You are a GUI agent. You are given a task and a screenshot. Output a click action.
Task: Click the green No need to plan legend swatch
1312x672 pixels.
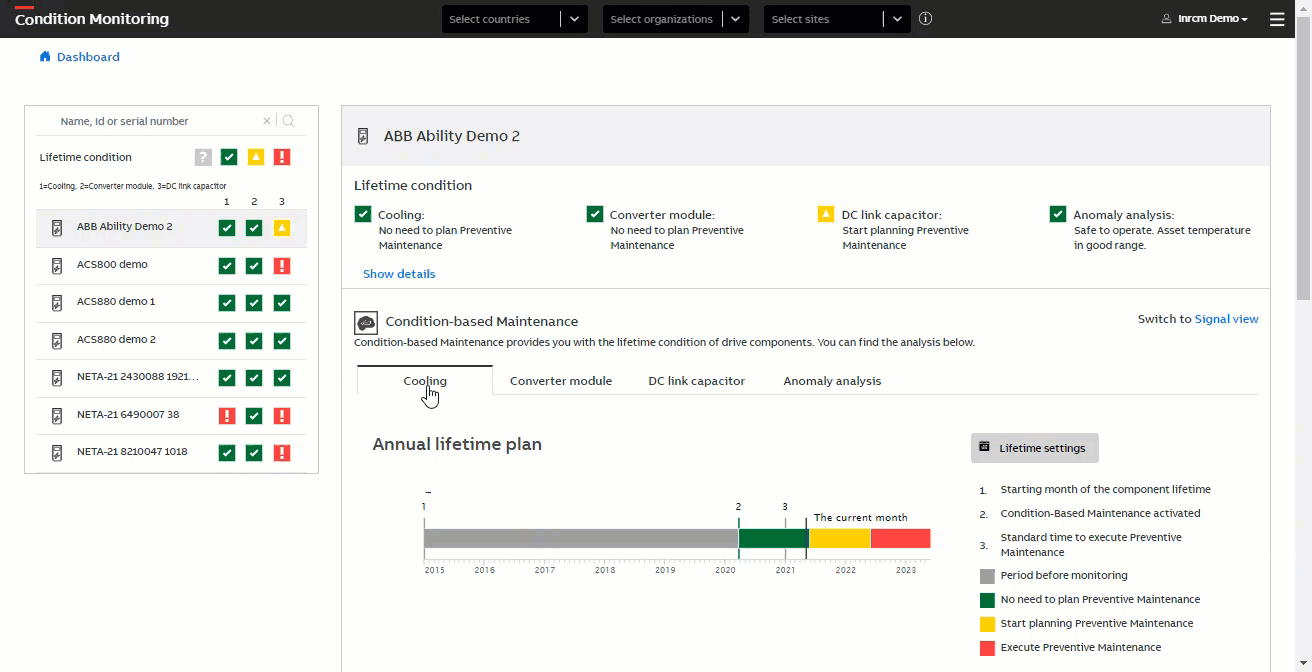(x=987, y=600)
